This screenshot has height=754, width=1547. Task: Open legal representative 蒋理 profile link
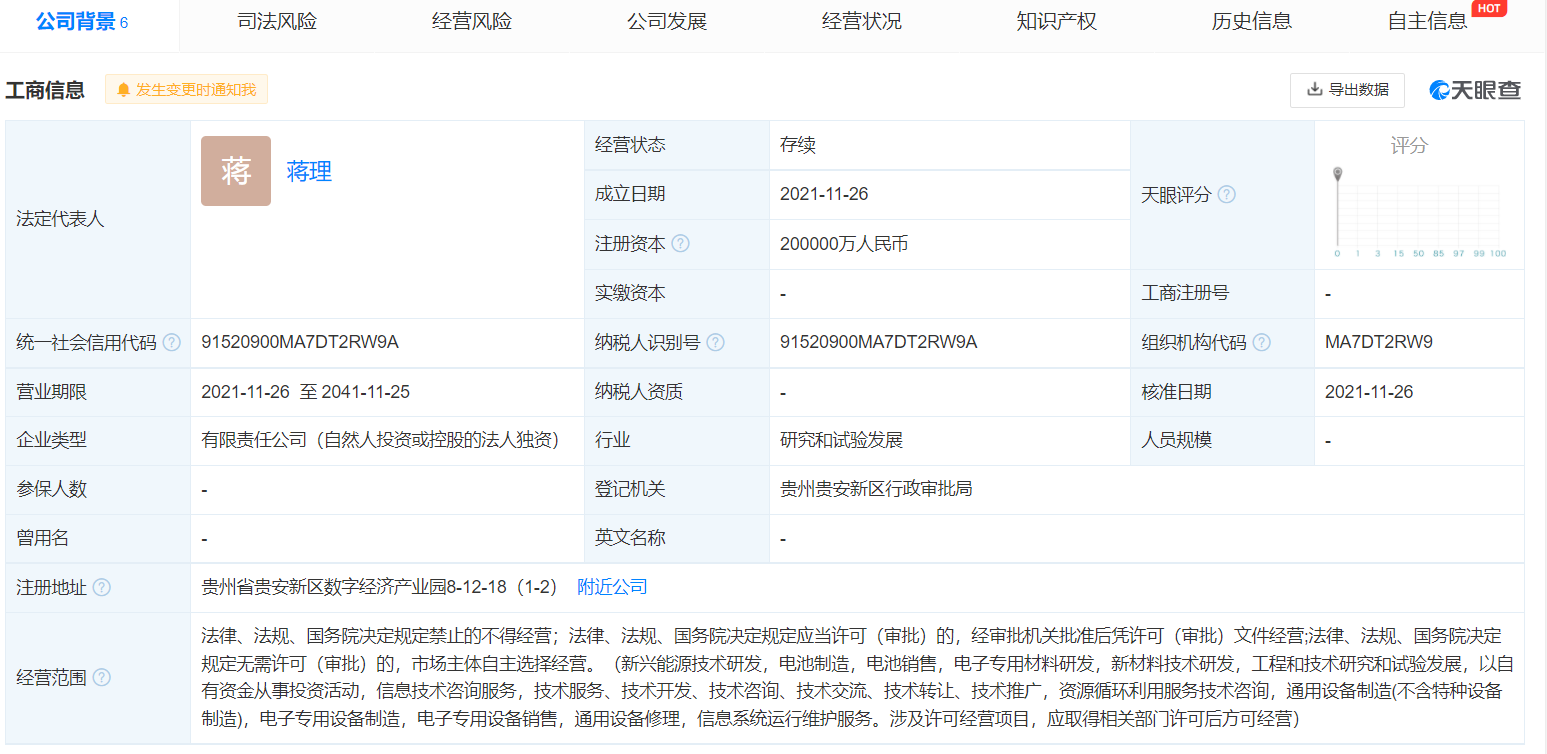309,172
